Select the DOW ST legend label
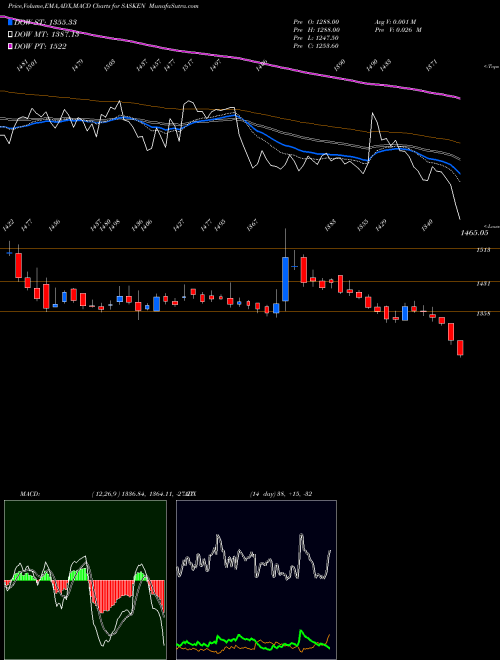500x660 pixels. [45, 22]
